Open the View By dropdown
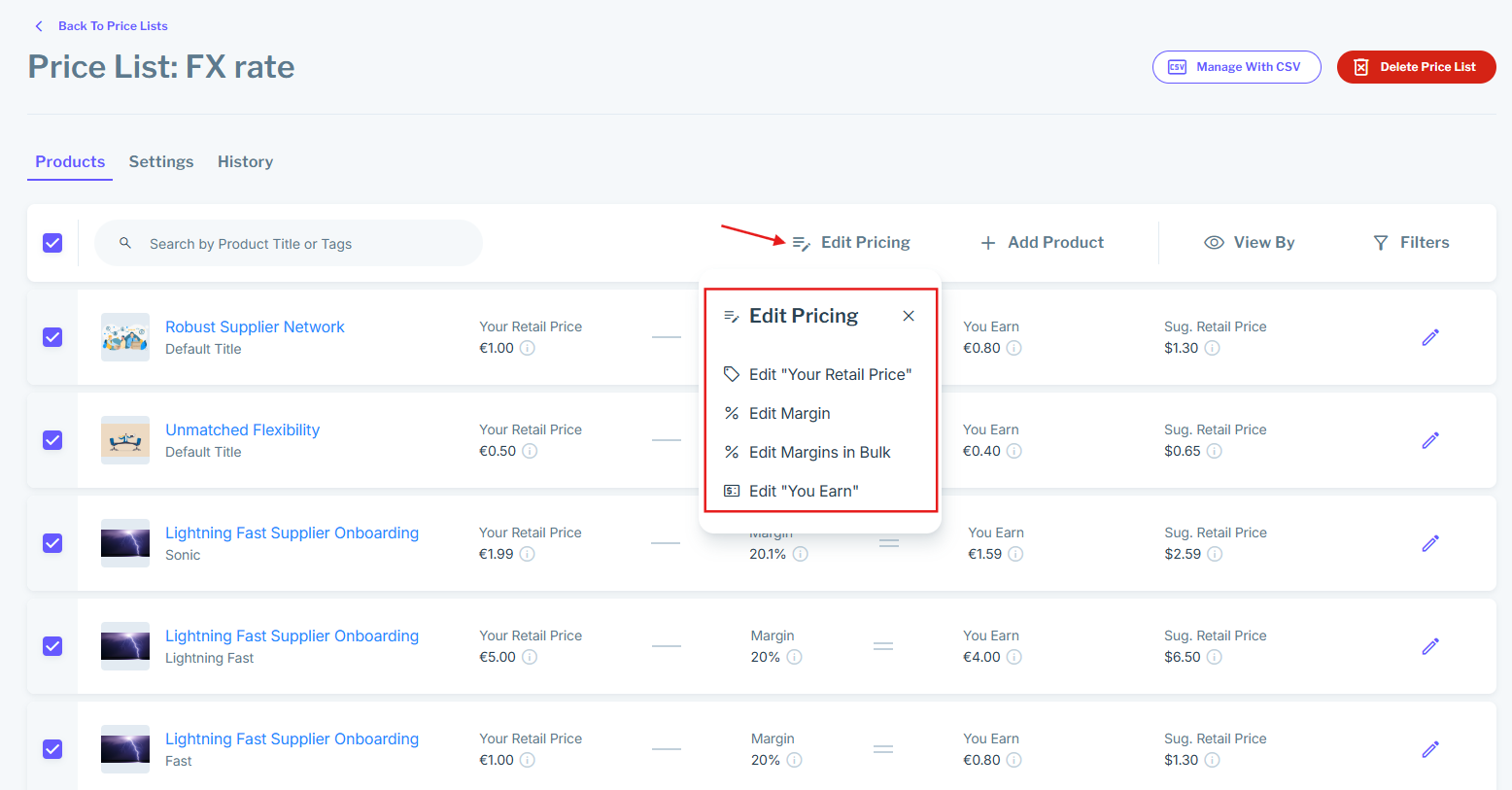1512x790 pixels. click(x=1250, y=243)
